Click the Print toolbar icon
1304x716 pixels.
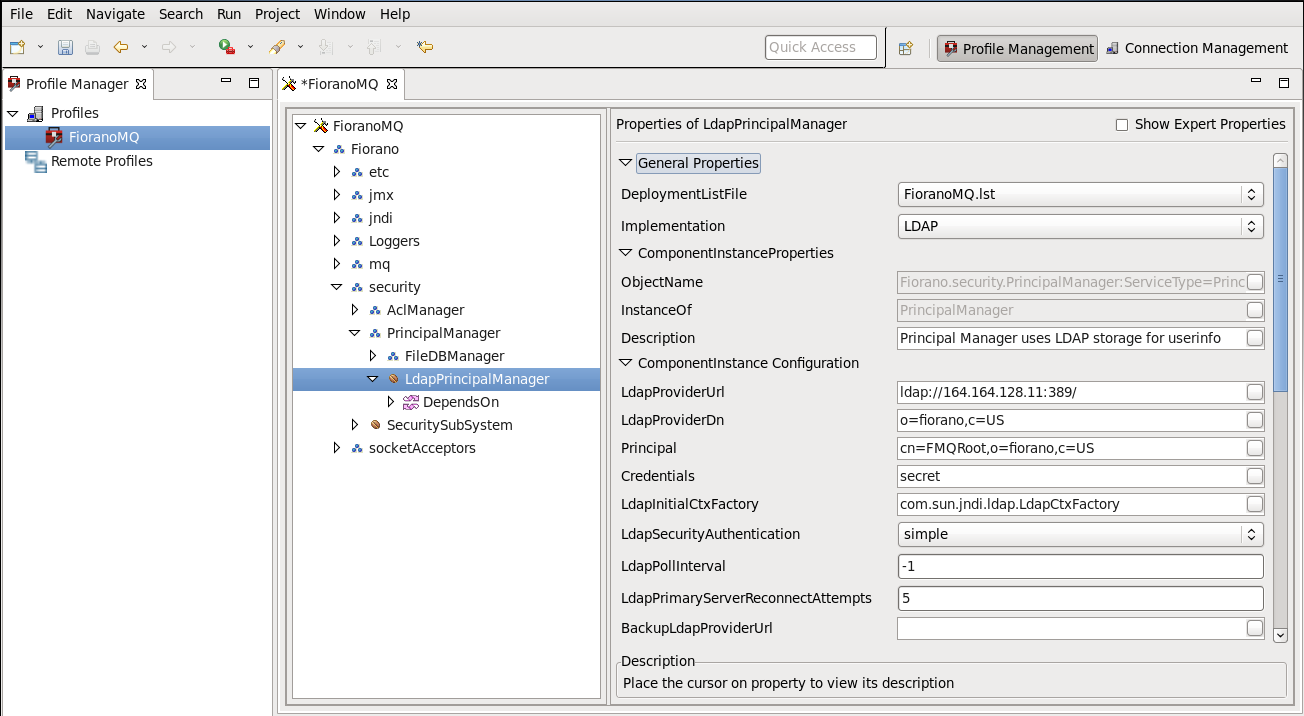tap(92, 47)
